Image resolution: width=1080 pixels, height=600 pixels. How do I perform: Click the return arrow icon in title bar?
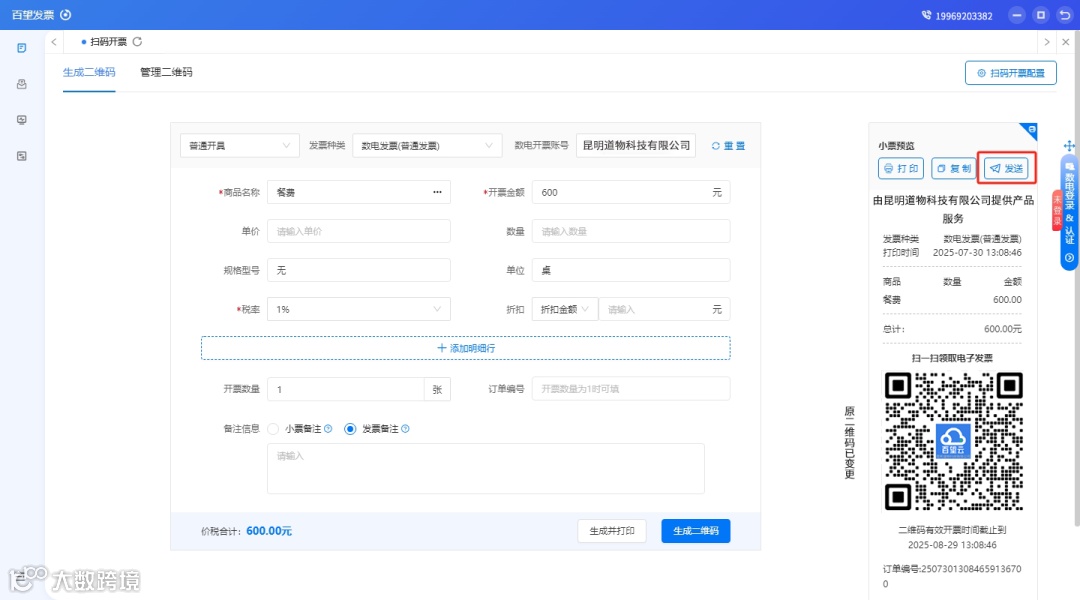pos(1065,14)
